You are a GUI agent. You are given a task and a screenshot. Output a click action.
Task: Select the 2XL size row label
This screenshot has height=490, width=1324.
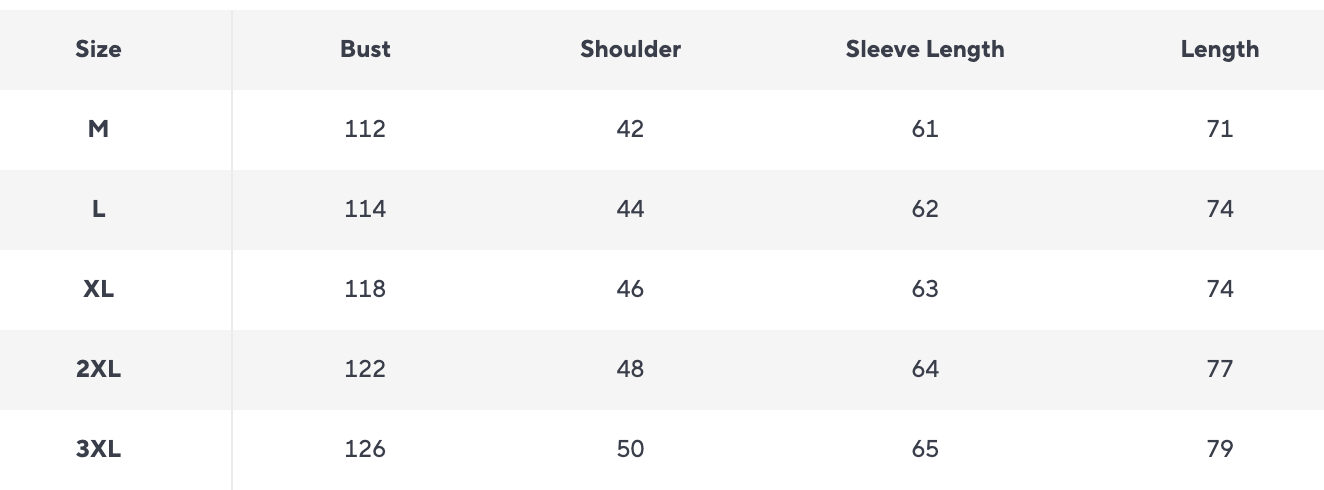98,369
